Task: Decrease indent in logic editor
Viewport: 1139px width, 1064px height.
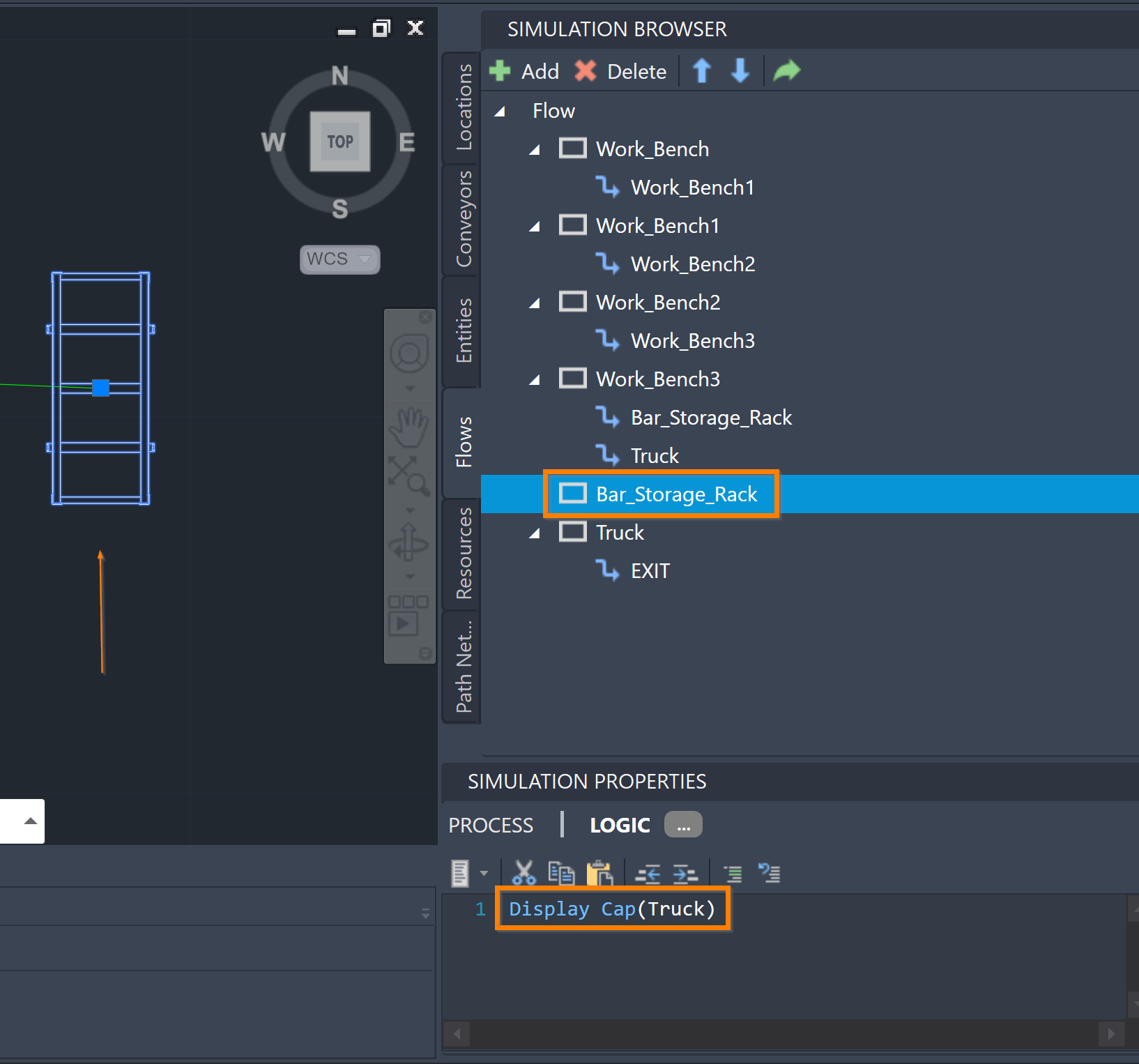Action: coord(648,874)
